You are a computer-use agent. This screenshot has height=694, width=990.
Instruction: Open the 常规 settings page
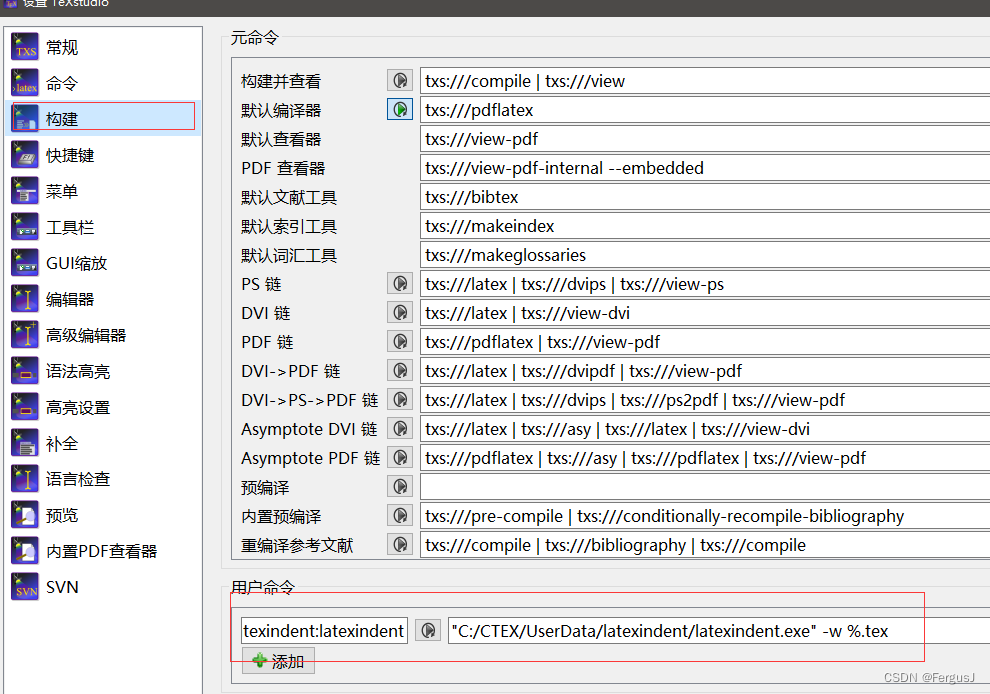pyautogui.click(x=104, y=47)
